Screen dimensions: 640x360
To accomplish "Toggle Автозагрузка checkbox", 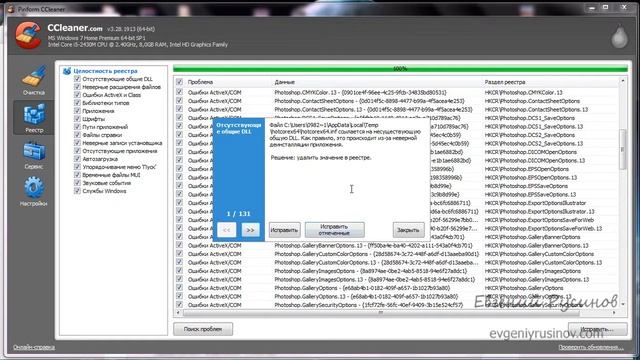I will pyautogui.click(x=77, y=159).
